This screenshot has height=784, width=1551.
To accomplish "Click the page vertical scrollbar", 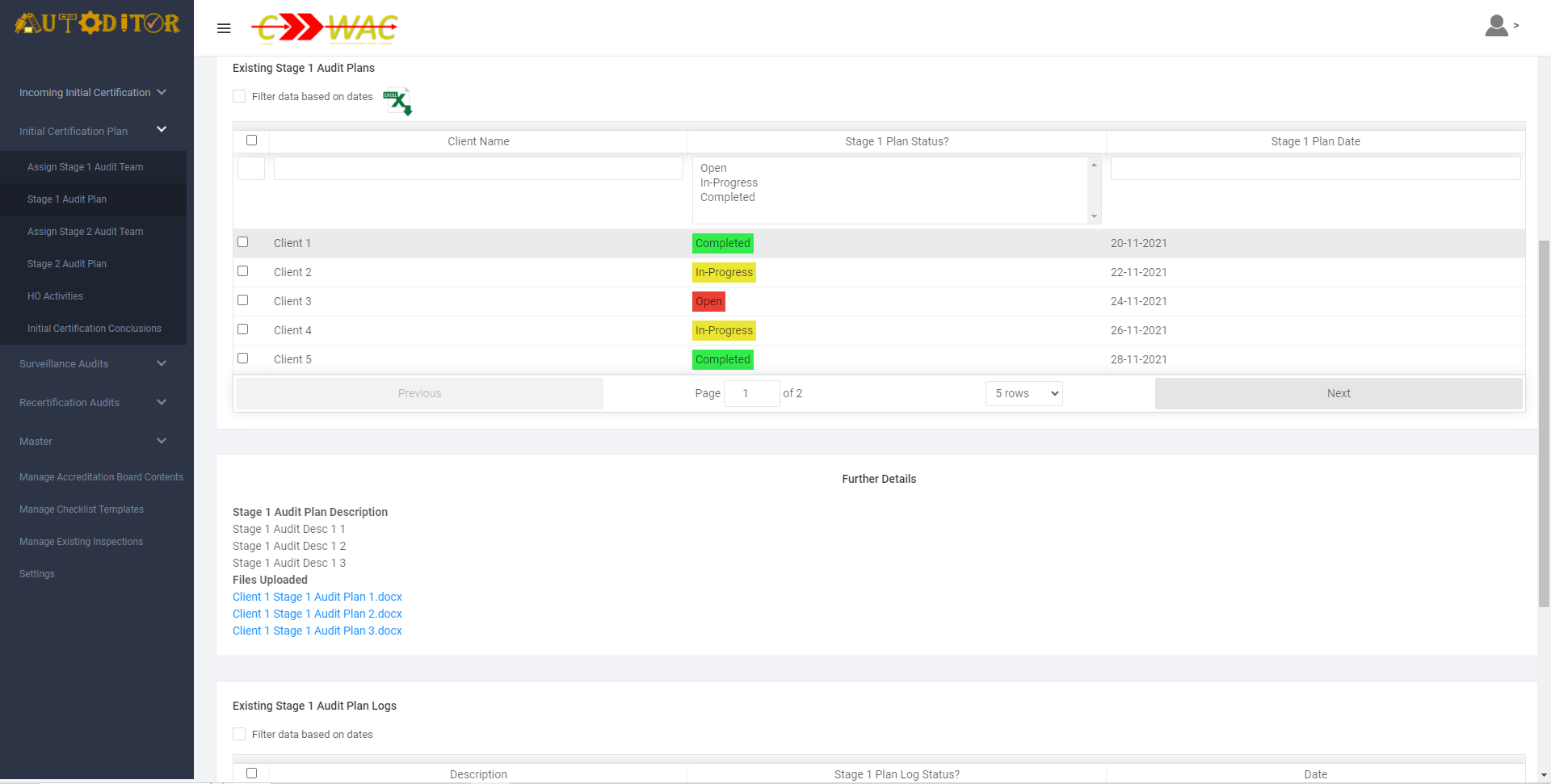I will [1544, 423].
